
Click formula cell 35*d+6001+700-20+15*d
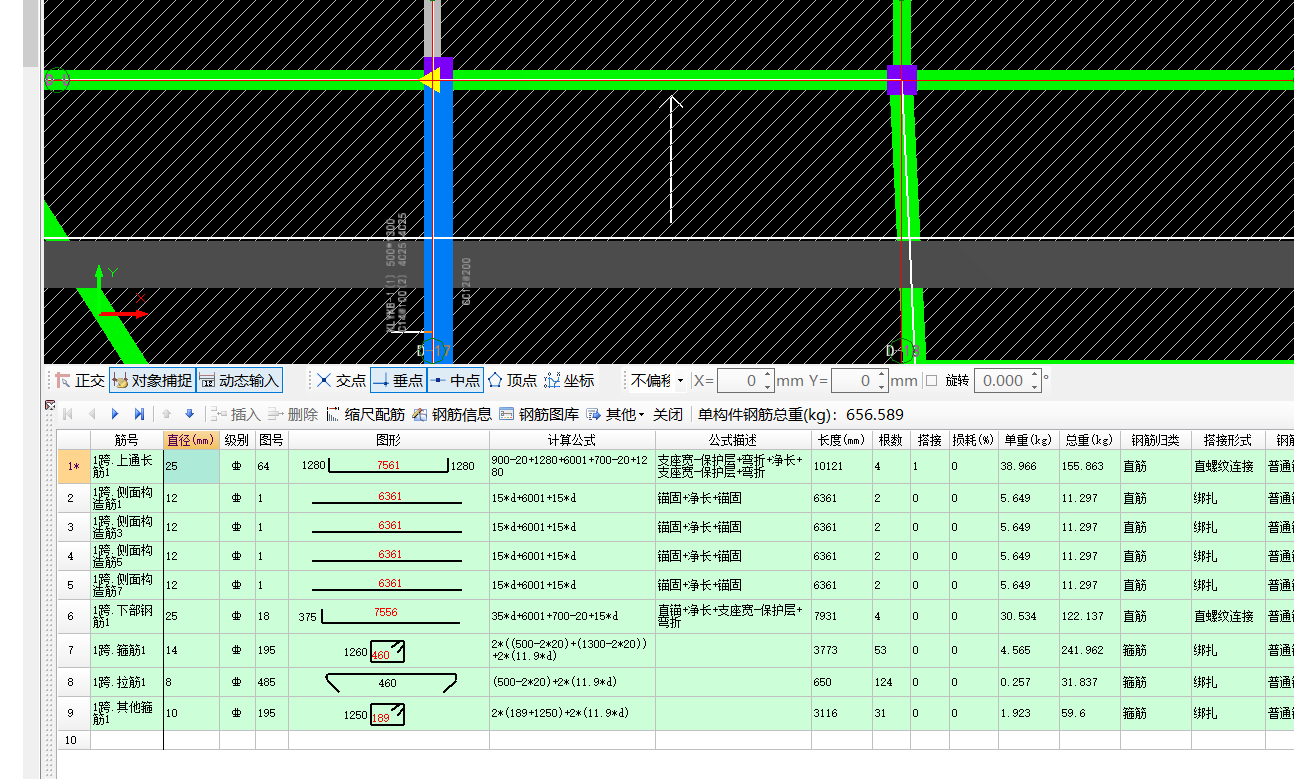pos(572,616)
